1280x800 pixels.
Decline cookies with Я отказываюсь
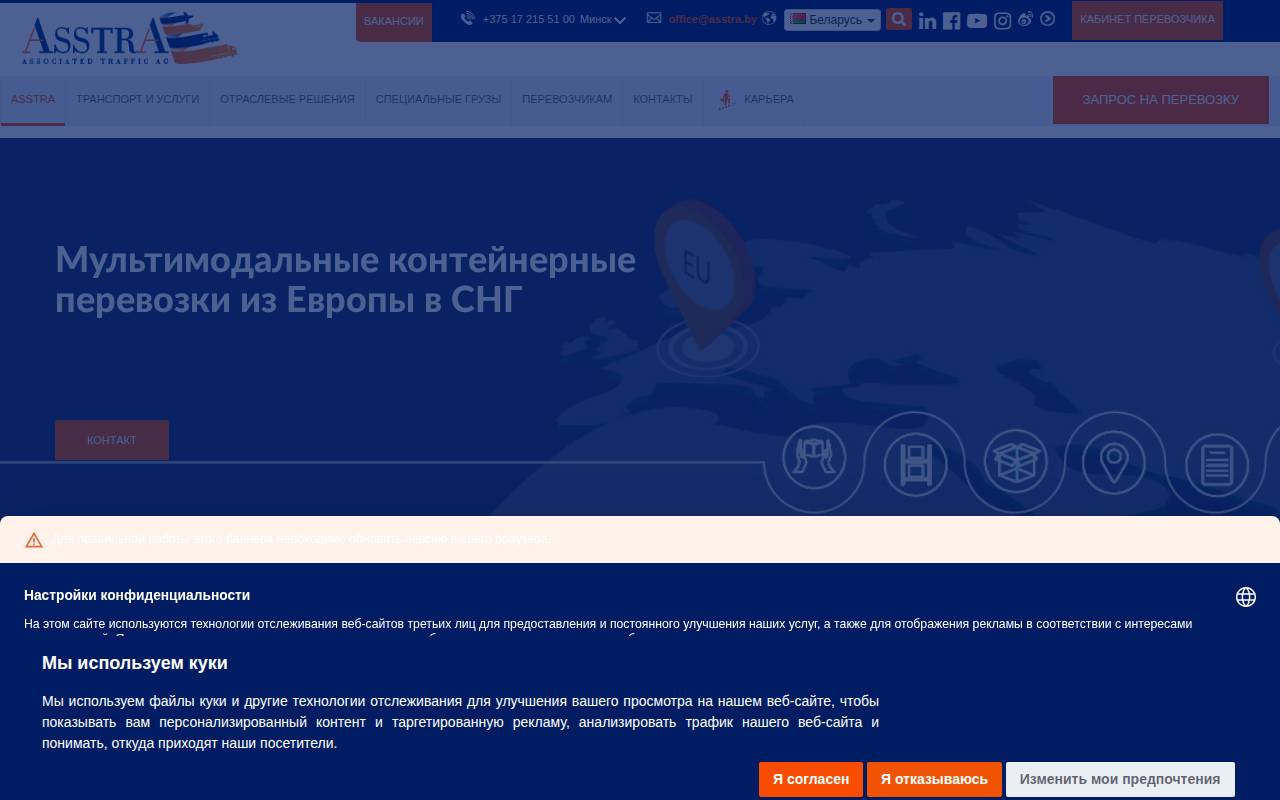pos(934,779)
